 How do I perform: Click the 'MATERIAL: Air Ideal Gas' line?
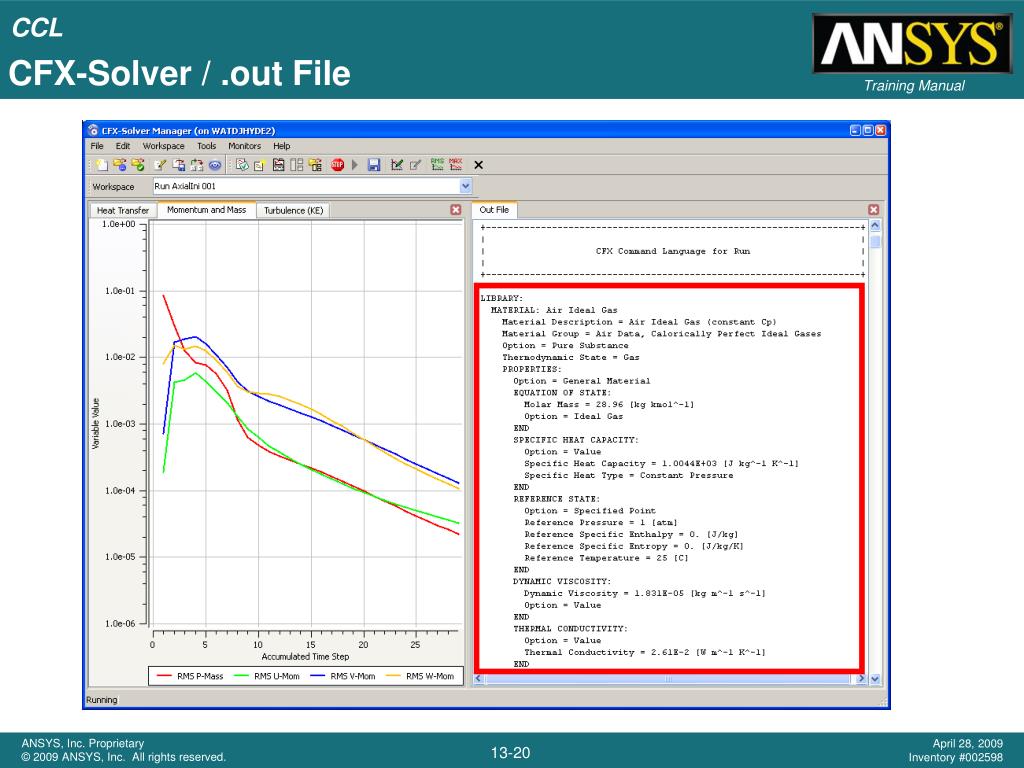tap(554, 310)
